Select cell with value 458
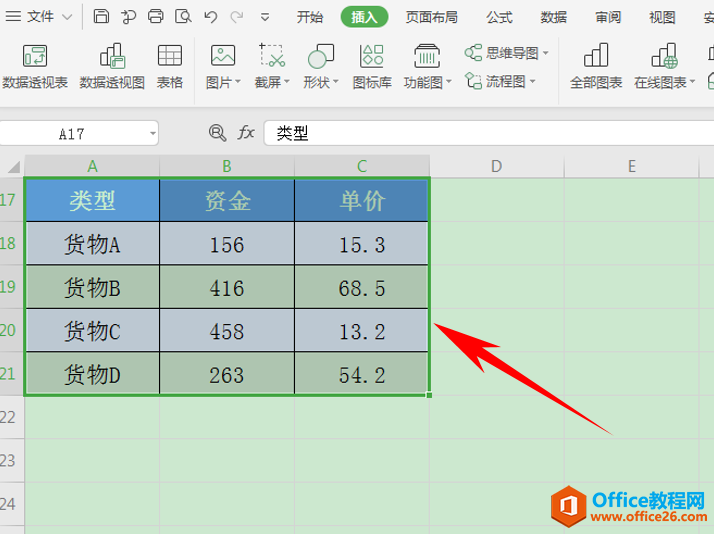Viewport: 714px width, 534px height. point(227,331)
